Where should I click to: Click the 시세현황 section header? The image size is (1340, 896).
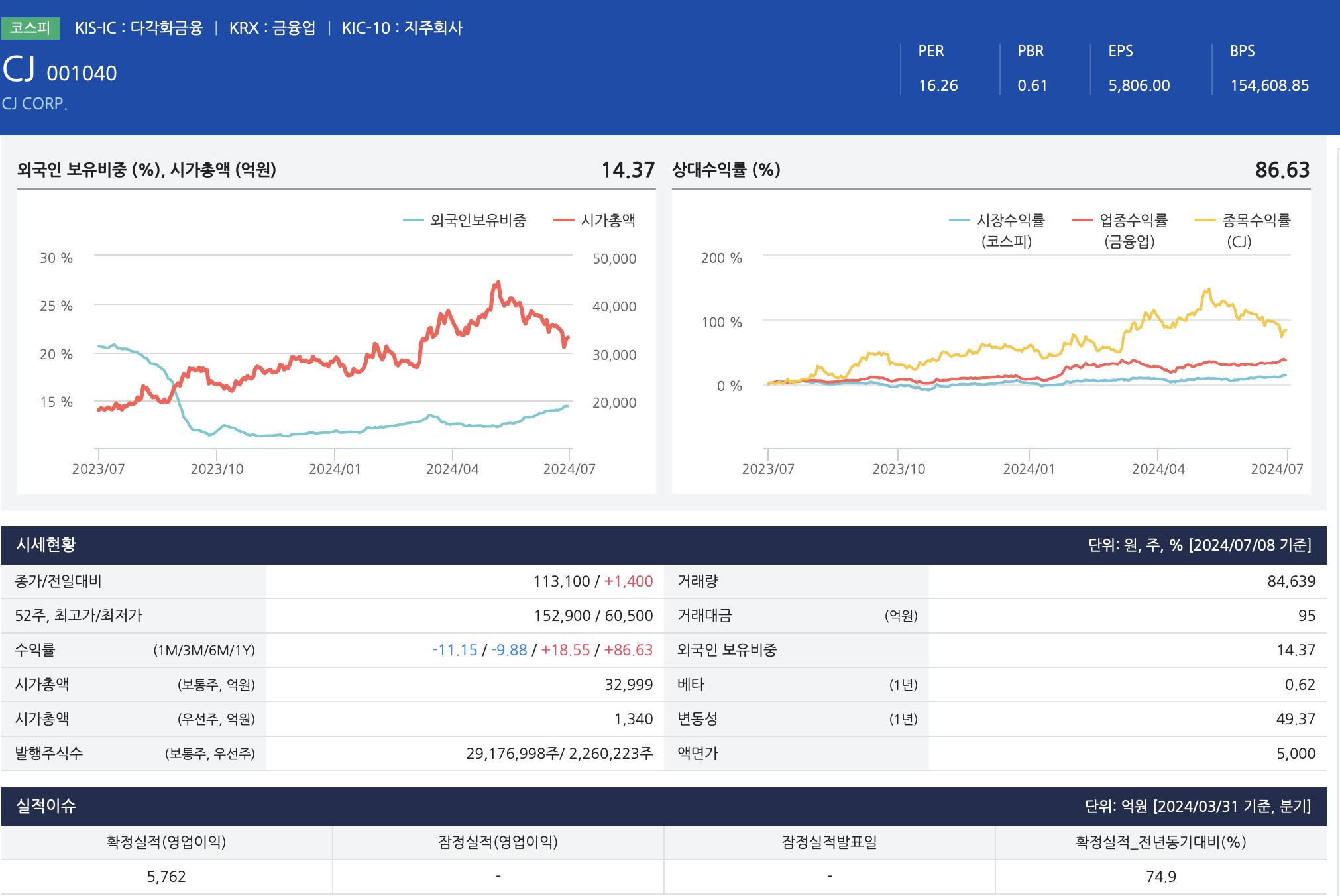click(x=46, y=545)
